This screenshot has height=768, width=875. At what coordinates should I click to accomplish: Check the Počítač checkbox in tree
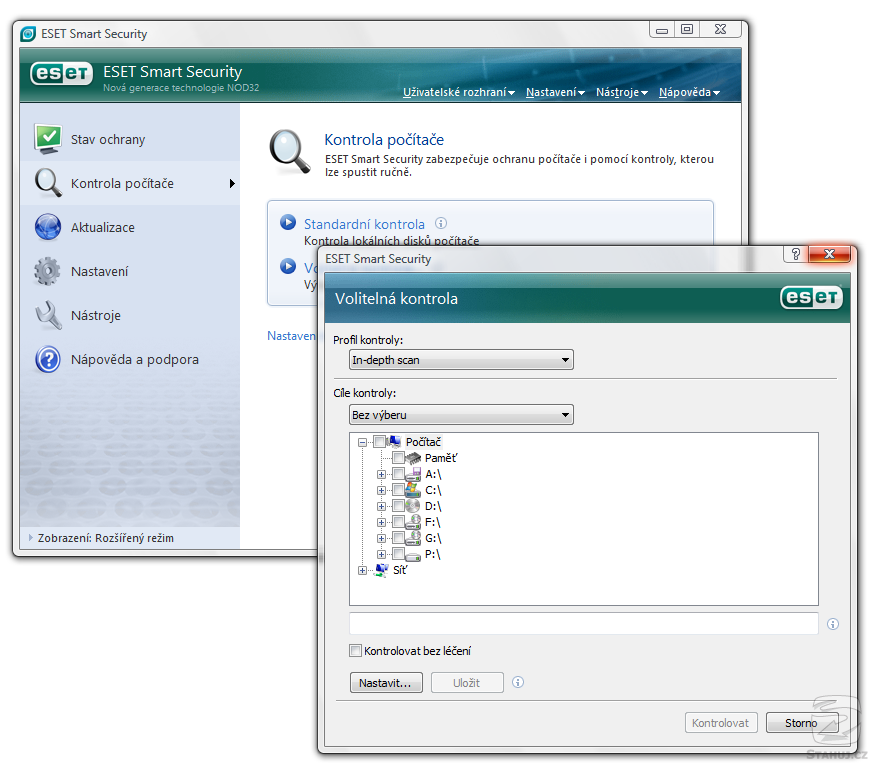click(379, 441)
